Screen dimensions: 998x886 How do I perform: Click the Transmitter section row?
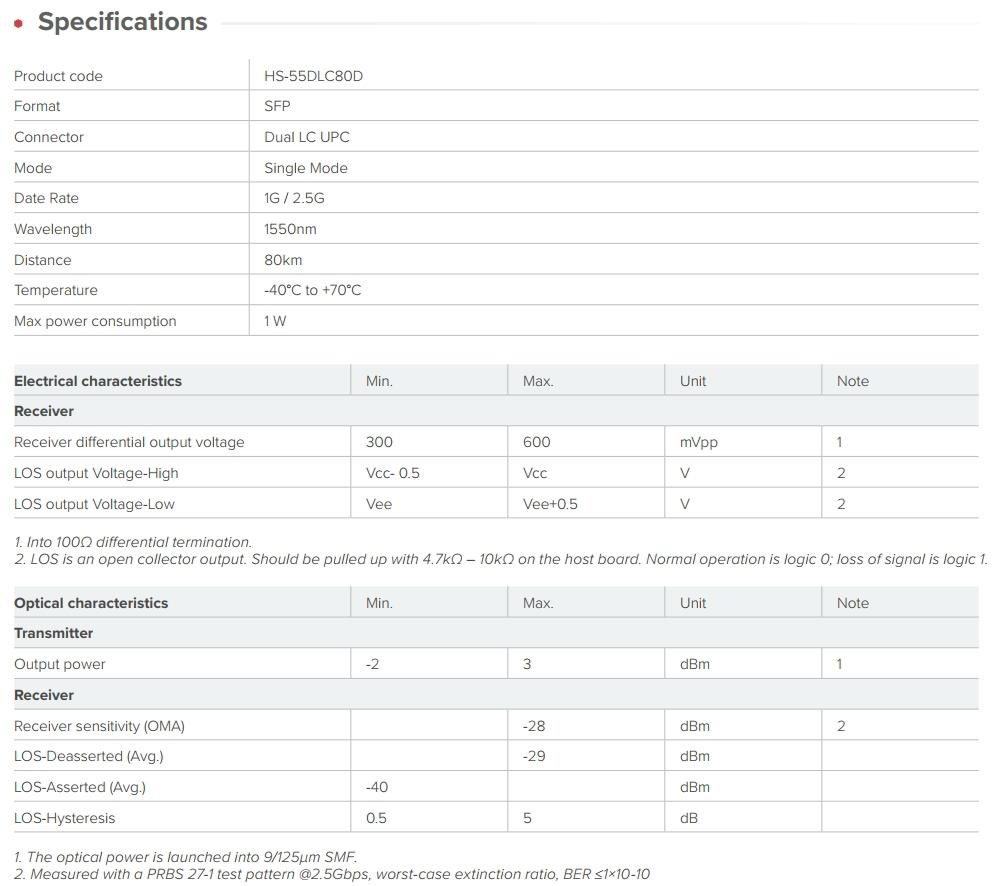496,633
